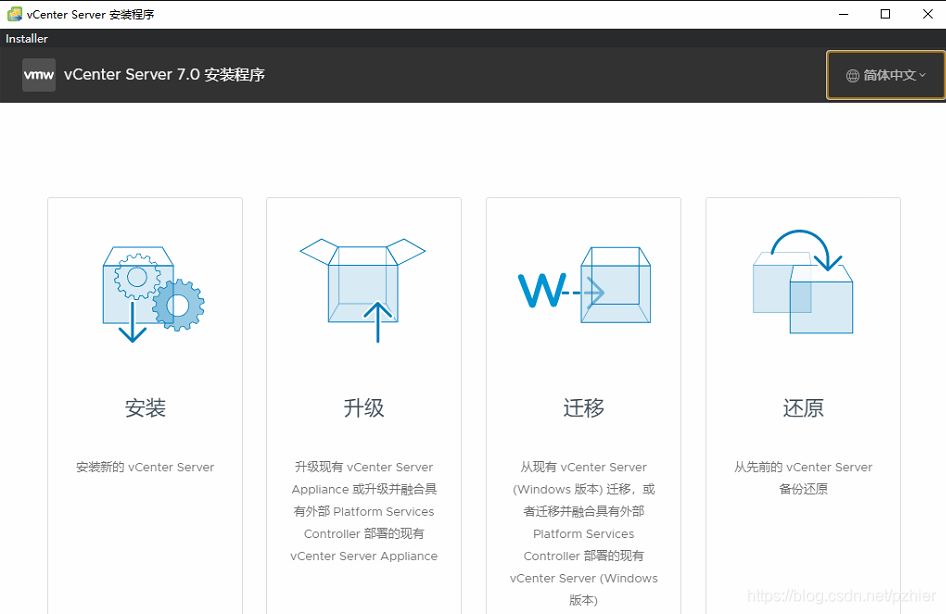
Task: Click the vmw logo in header
Action: (x=39, y=75)
